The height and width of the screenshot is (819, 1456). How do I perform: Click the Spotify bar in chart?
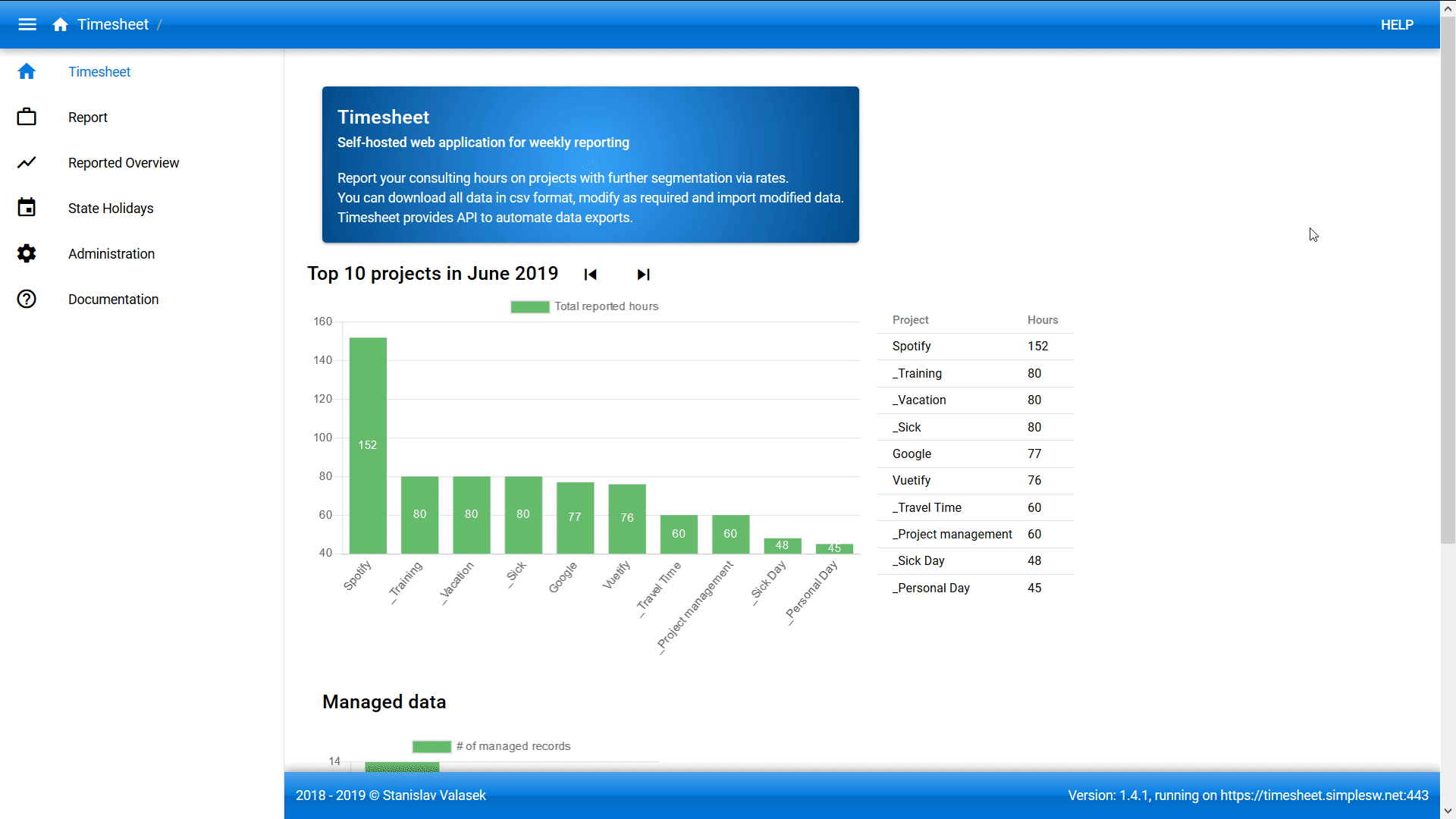367,445
